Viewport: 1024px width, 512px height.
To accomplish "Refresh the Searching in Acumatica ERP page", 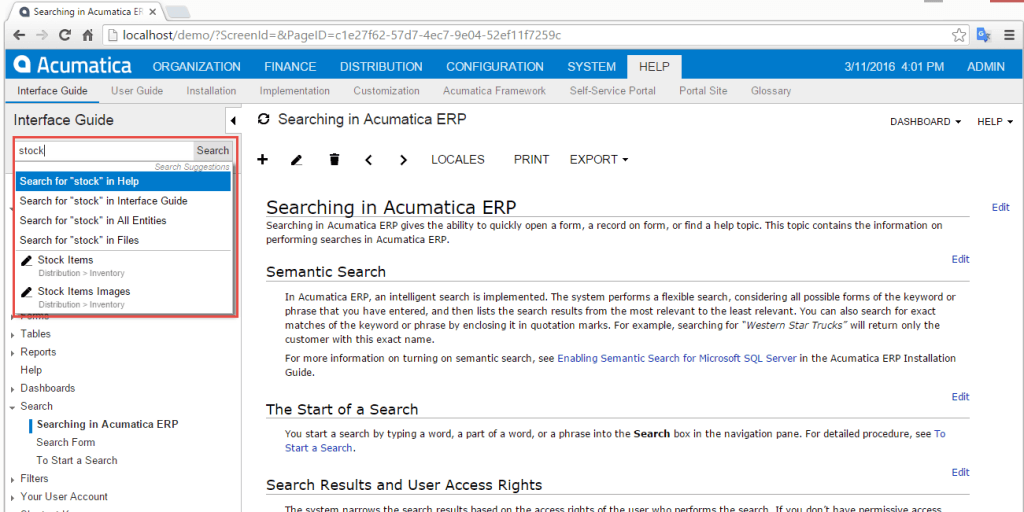I will click(264, 119).
